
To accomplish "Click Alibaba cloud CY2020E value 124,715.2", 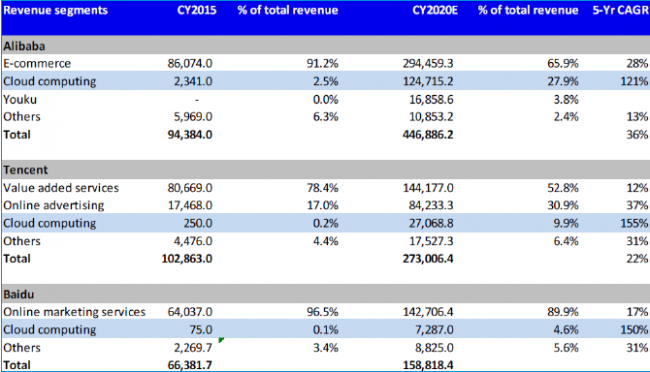I will point(428,81).
